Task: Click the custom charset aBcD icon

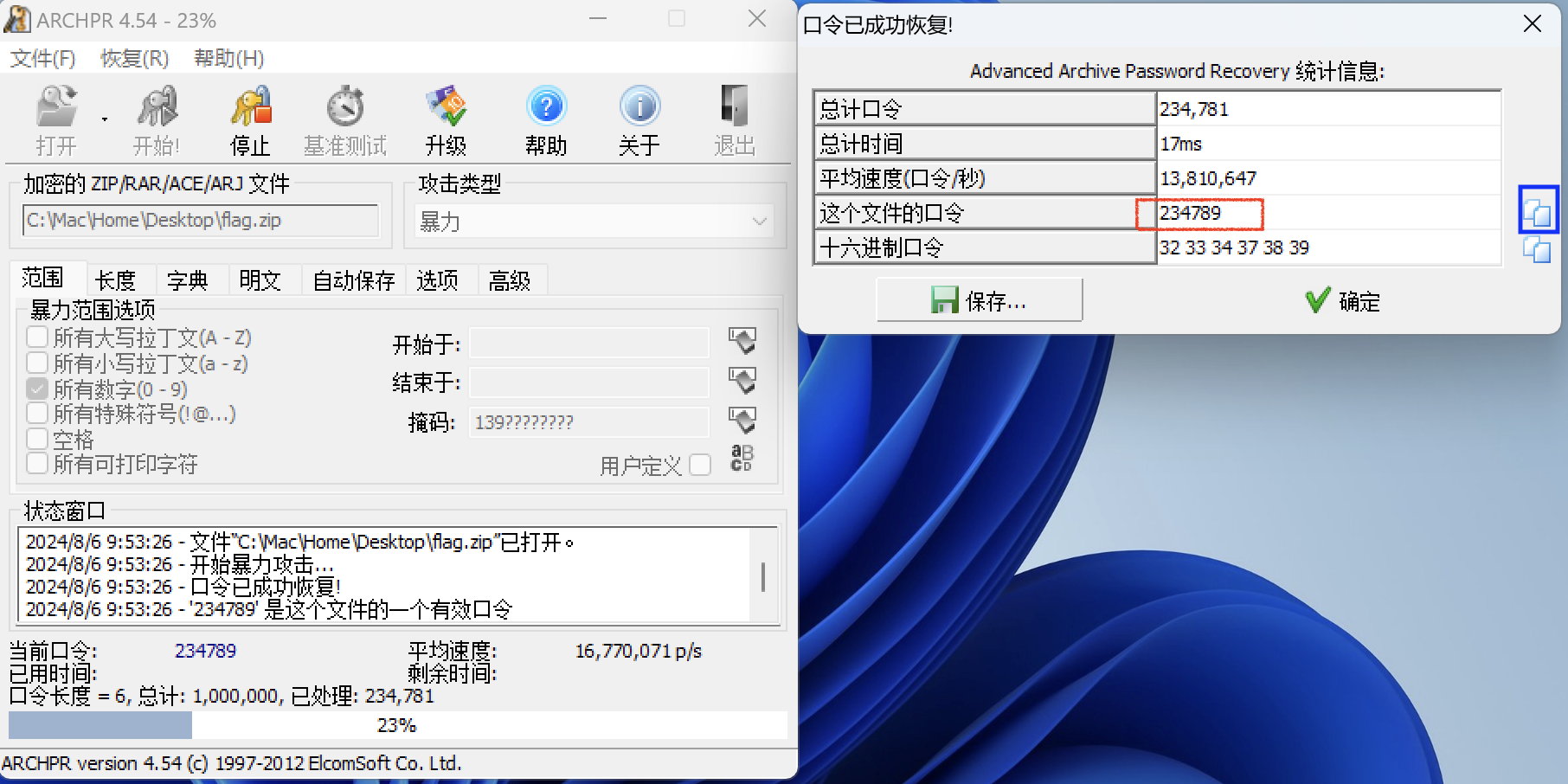Action: 742,459
